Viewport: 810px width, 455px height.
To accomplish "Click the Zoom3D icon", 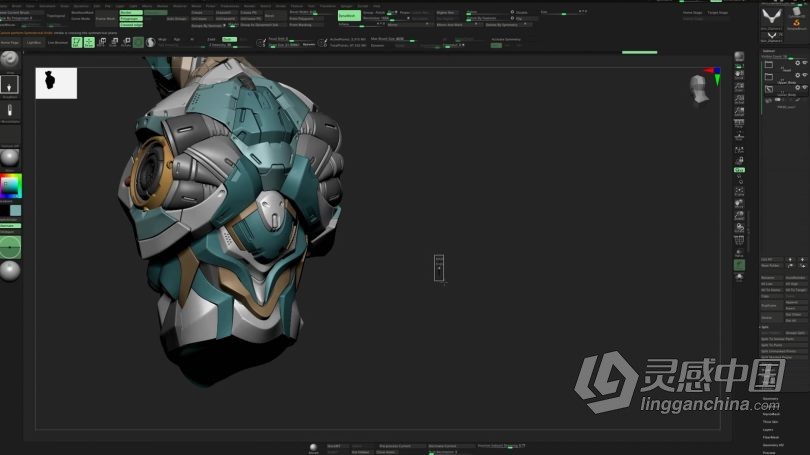I will 739,215.
